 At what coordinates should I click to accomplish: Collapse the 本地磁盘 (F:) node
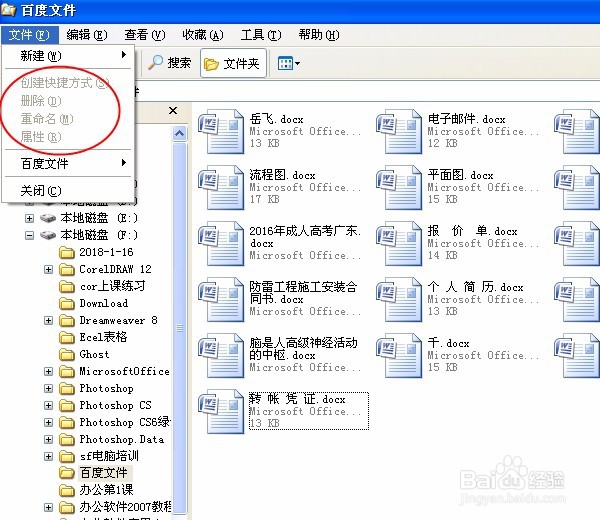click(x=29, y=235)
